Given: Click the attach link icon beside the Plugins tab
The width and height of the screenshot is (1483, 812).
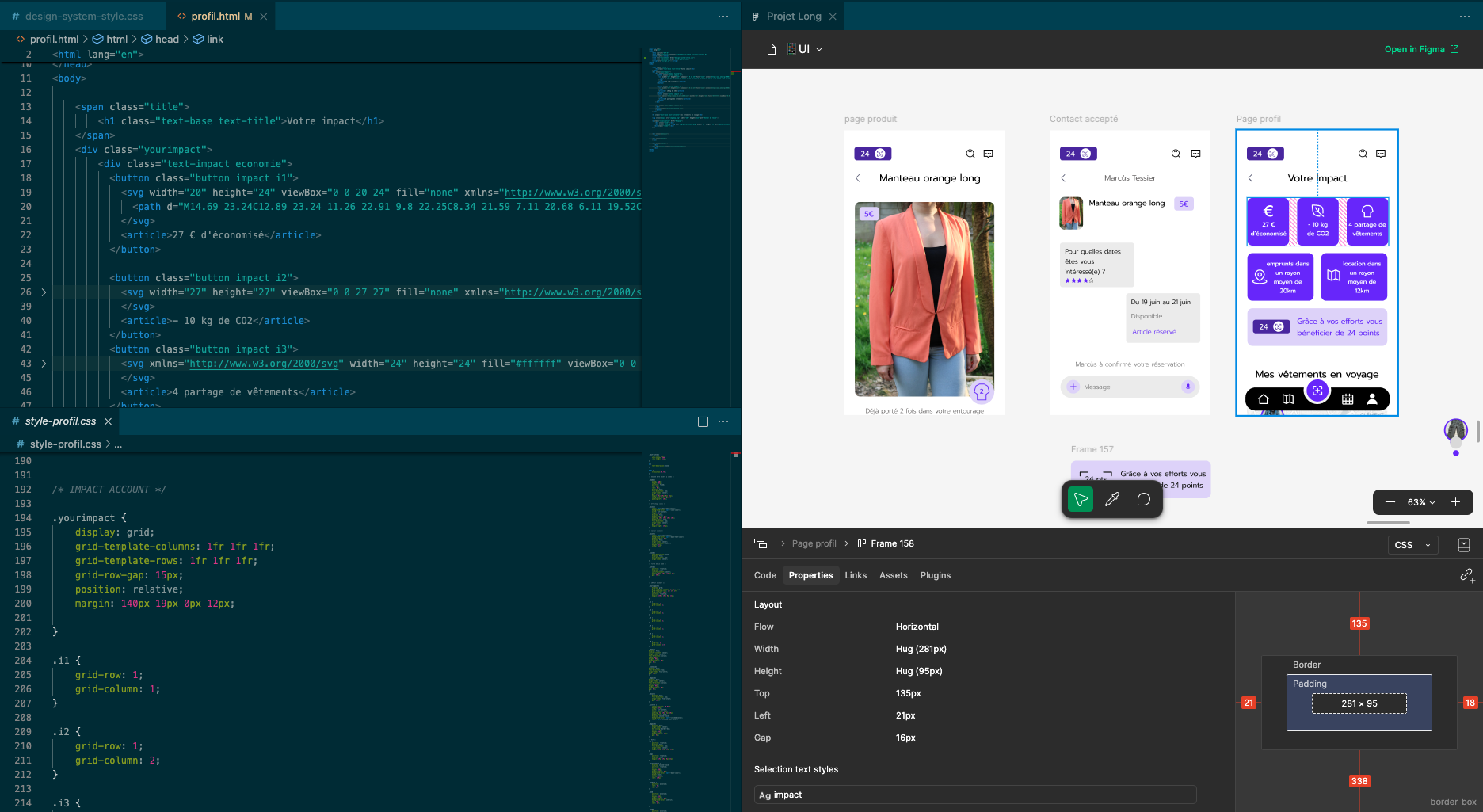Looking at the screenshot, I should [x=1466, y=575].
